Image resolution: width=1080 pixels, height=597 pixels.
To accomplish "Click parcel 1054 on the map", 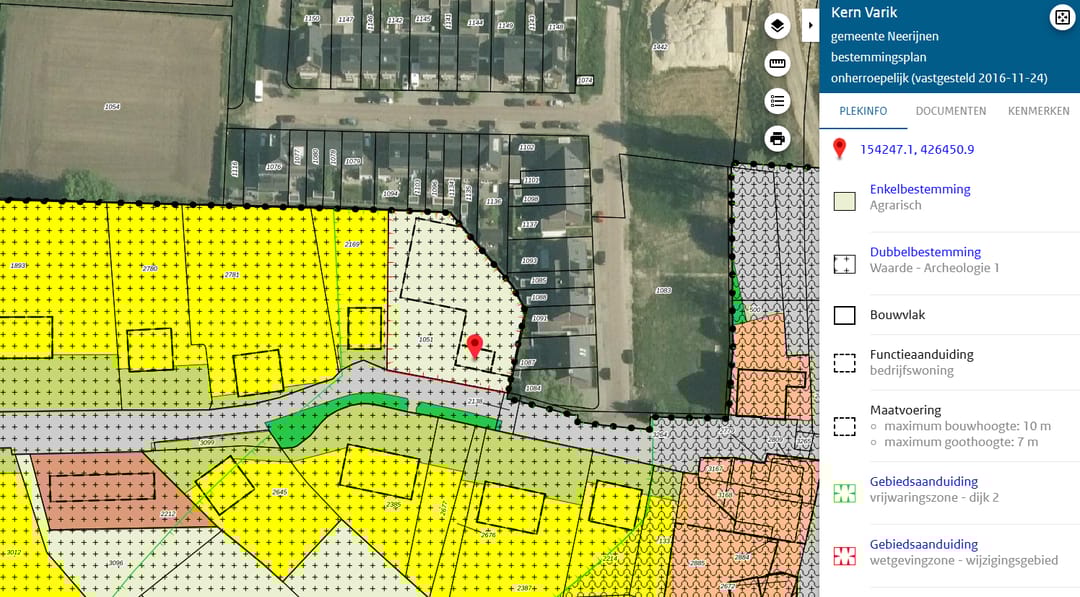I will click(x=112, y=106).
